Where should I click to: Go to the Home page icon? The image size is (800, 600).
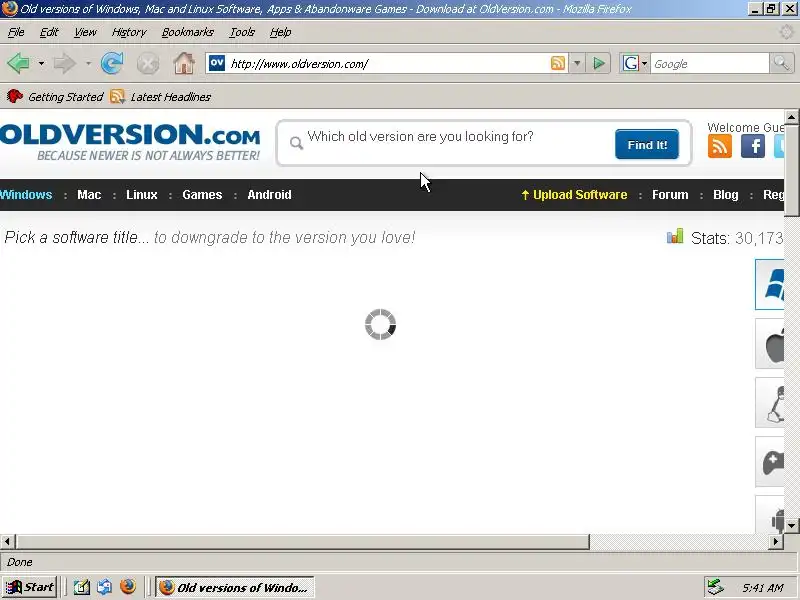(184, 64)
